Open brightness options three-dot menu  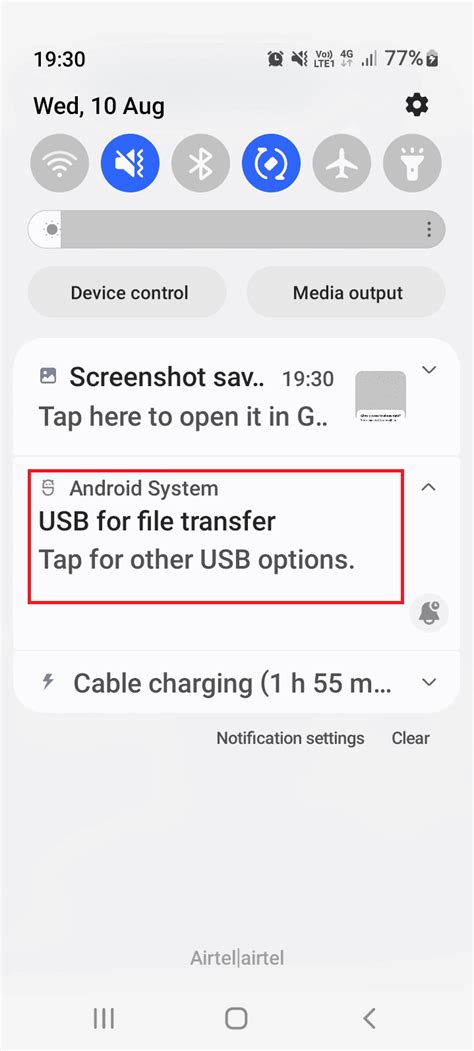point(429,230)
